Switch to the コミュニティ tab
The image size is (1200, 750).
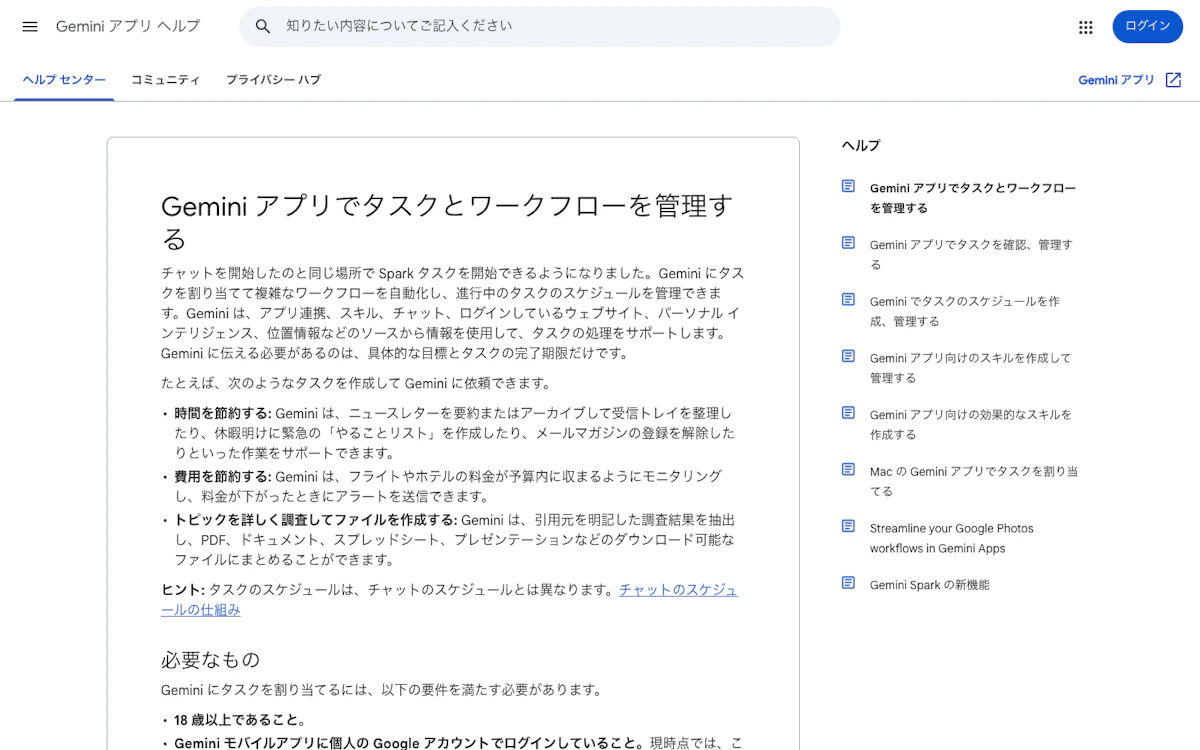tap(165, 80)
